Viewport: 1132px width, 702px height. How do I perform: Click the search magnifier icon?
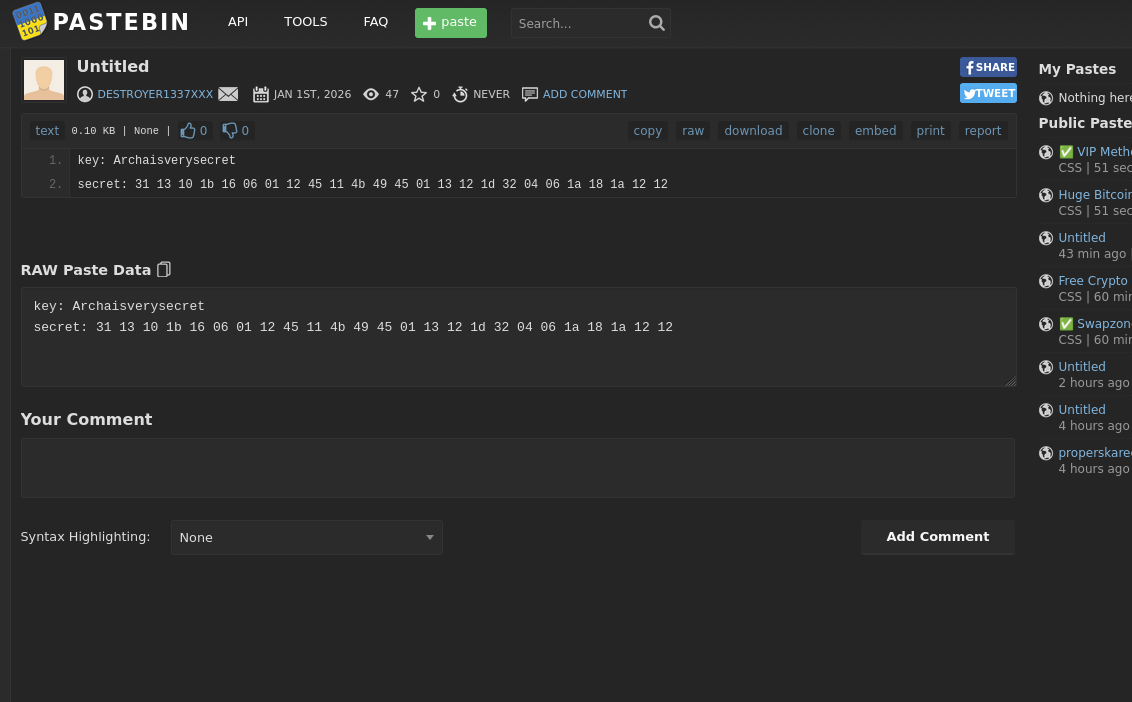pos(656,23)
